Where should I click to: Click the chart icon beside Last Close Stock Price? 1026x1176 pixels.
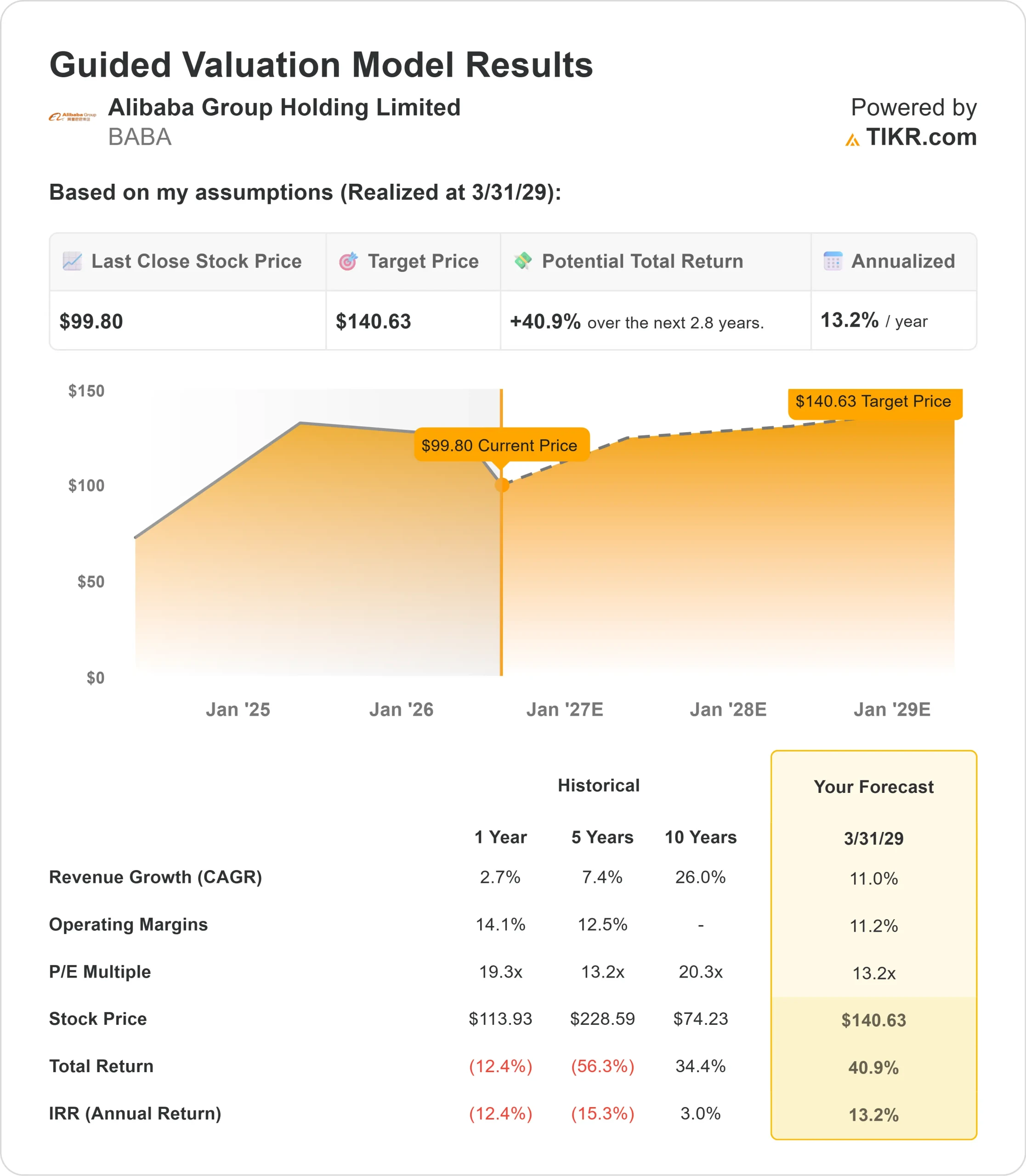pos(72,261)
